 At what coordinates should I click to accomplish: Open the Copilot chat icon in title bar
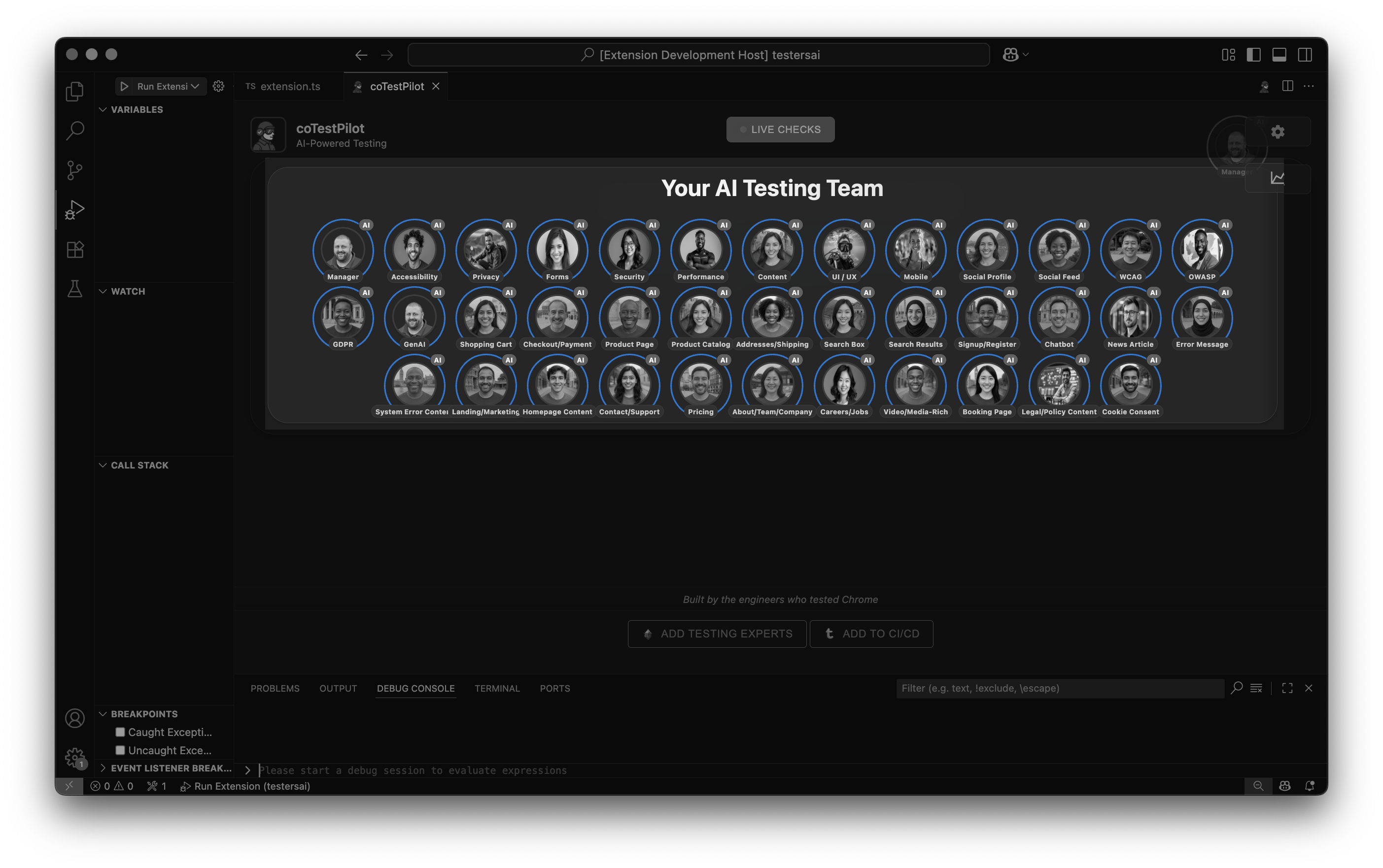pos(1010,55)
